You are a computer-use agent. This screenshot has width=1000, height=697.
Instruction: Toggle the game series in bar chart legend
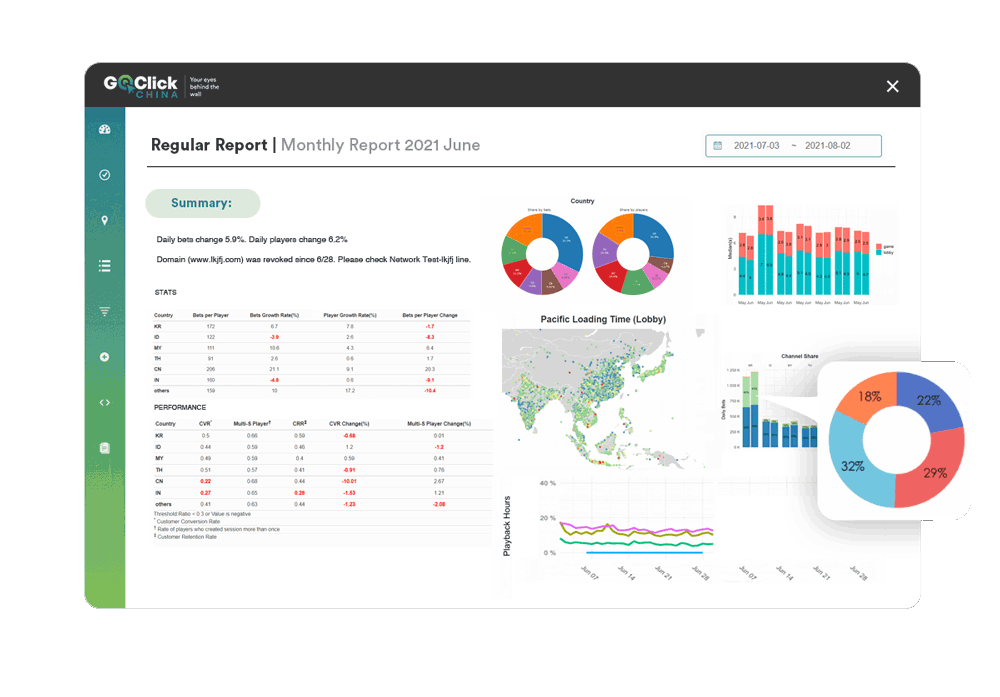[x=886, y=246]
